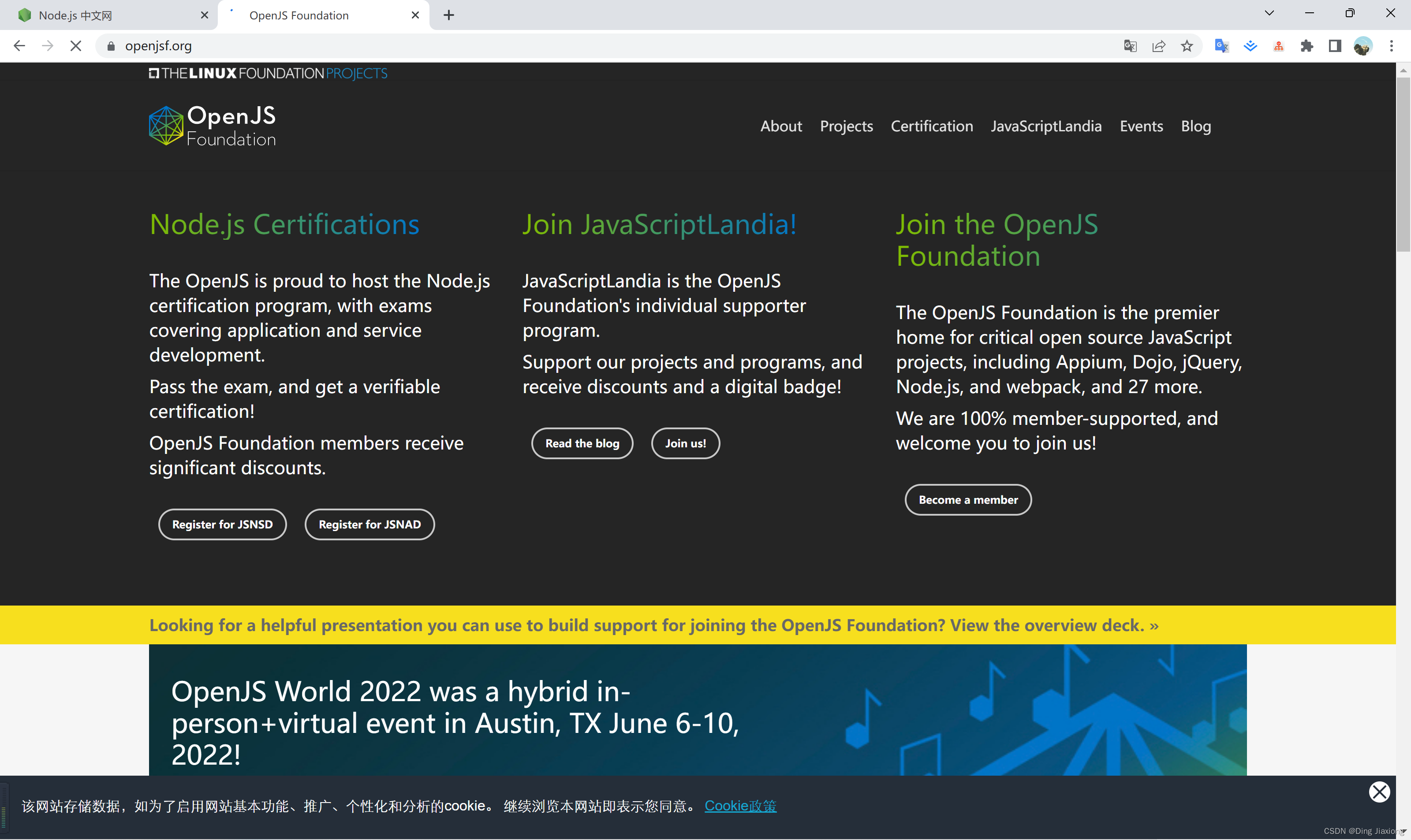Close the OpenJS Foundation tab
Viewport: 1411px width, 840px height.
415,15
